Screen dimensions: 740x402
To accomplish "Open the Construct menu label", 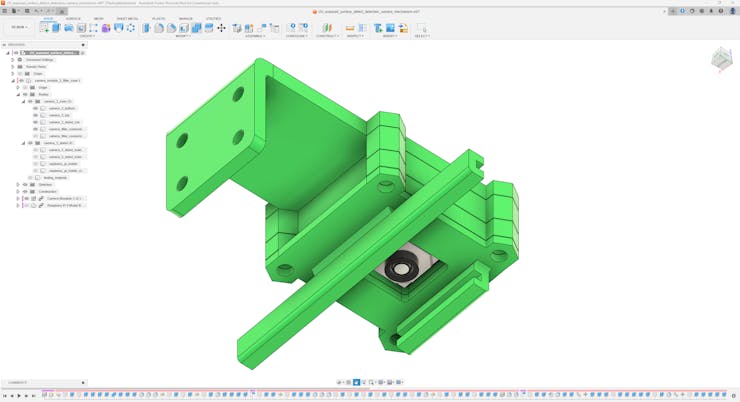I will click(x=327, y=36).
